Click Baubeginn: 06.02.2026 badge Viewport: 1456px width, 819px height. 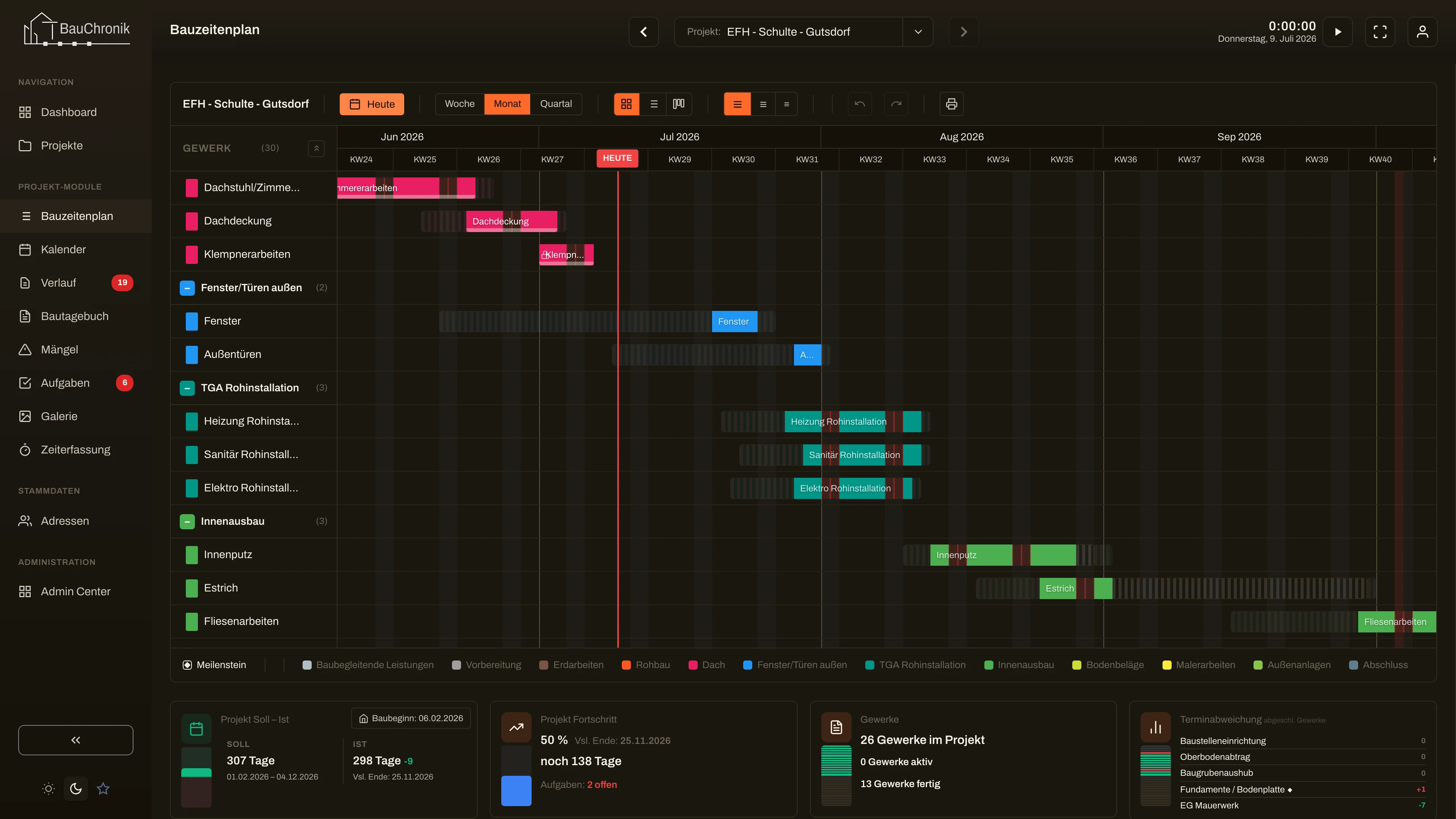coord(411,719)
